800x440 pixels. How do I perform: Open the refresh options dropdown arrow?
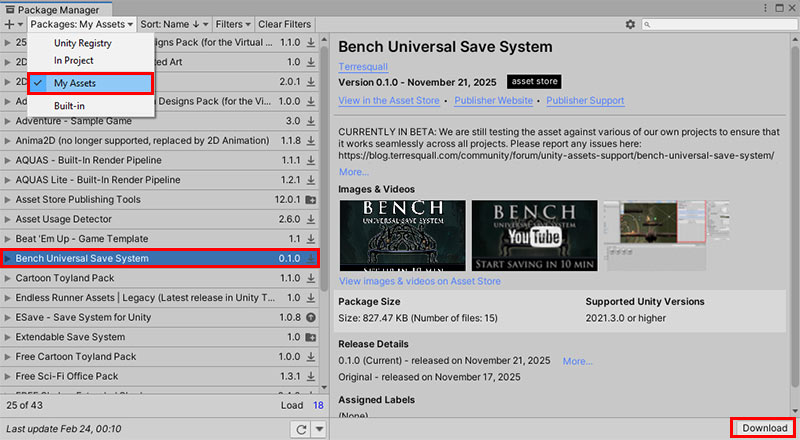(x=319, y=429)
